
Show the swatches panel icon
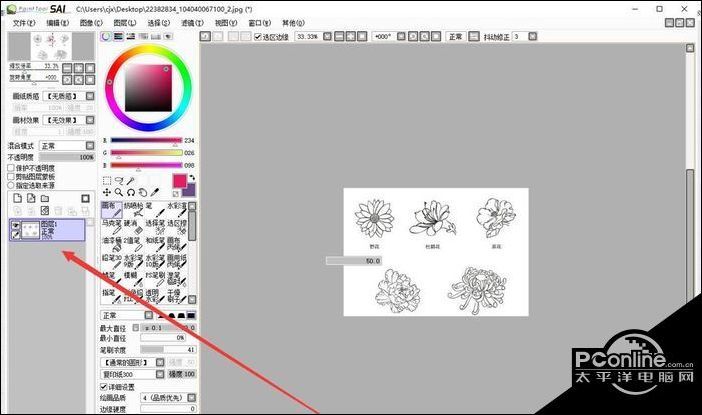coord(156,36)
